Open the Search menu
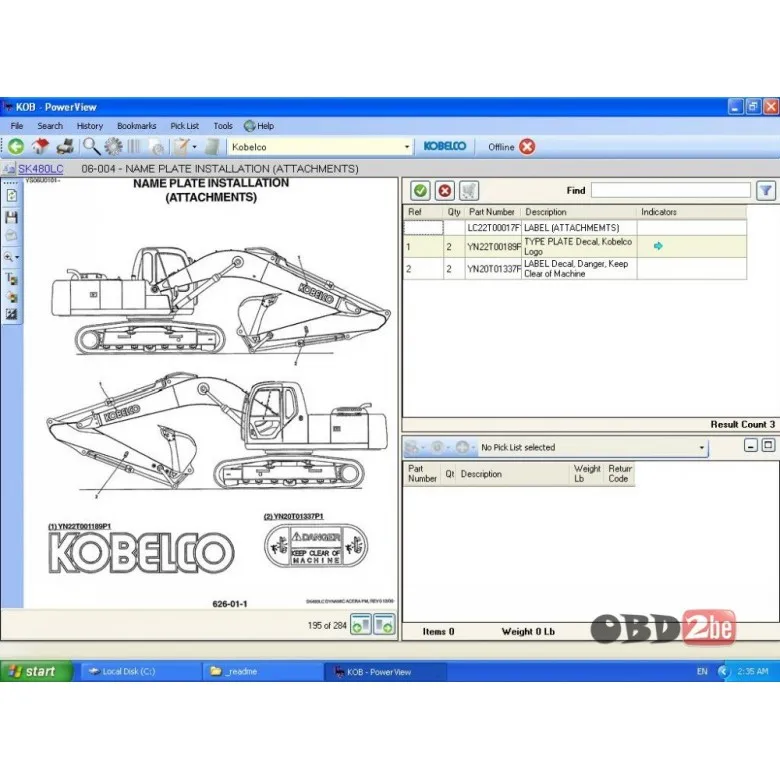Image resolution: width=780 pixels, height=780 pixels. 50,126
